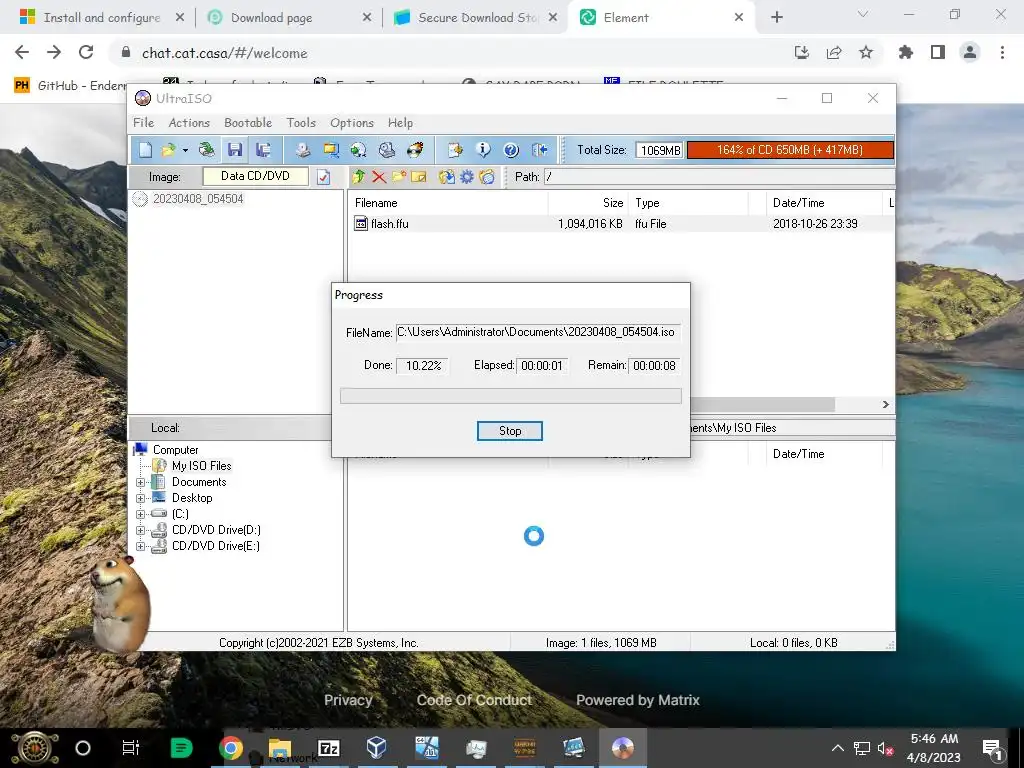Screen dimensions: 1024x768
Task: Open the Tools menu
Action: pyautogui.click(x=301, y=123)
